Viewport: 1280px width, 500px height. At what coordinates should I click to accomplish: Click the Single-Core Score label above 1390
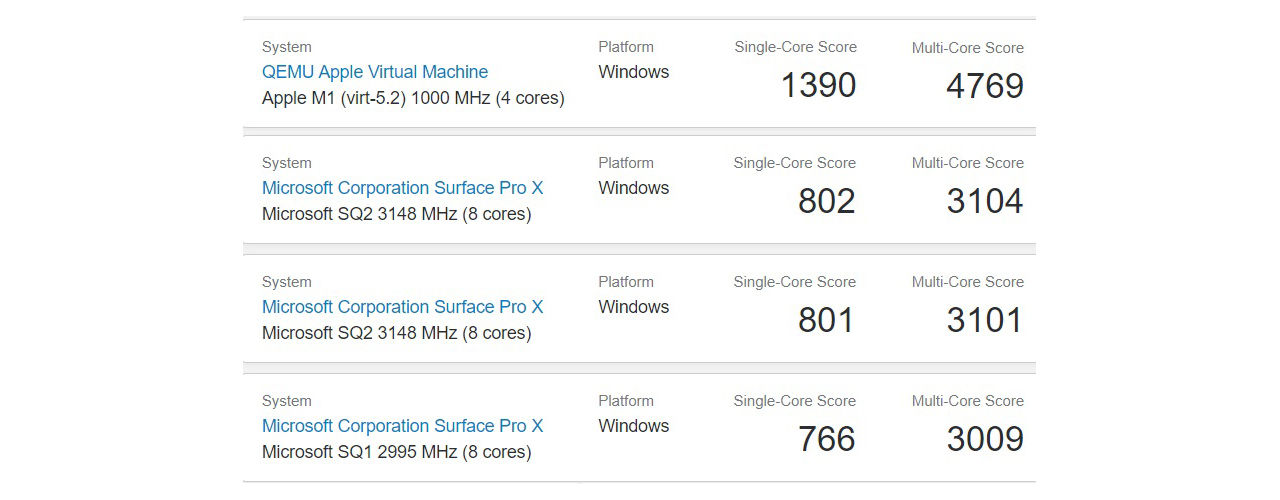tap(795, 47)
